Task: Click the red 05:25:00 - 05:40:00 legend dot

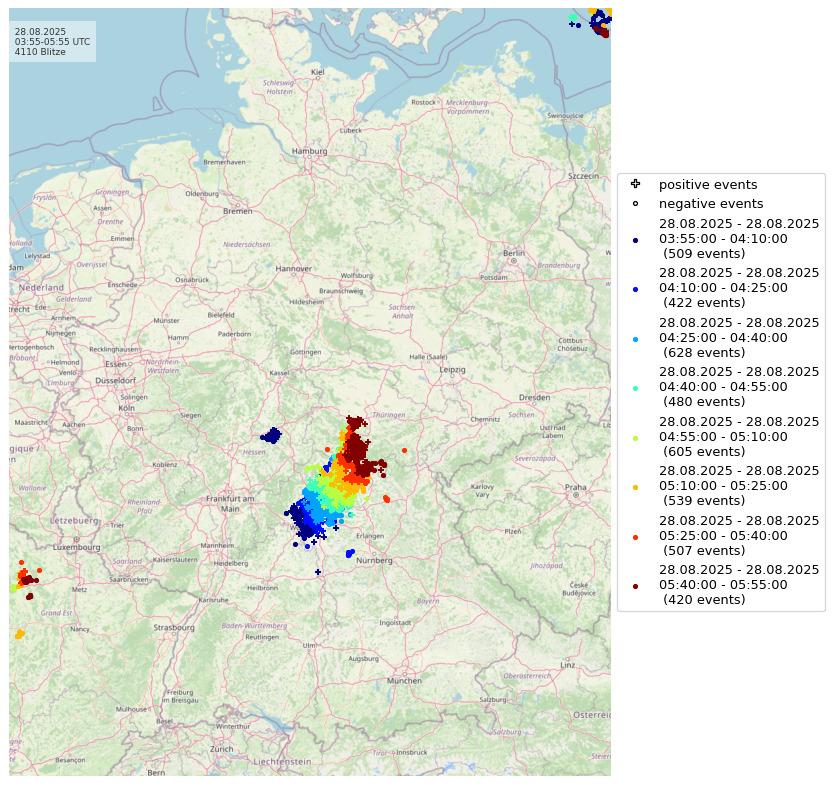Action: pyautogui.click(x=635, y=537)
